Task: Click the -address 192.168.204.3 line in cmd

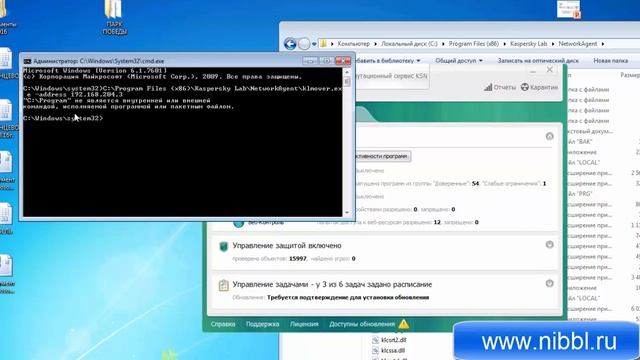Action: tap(75, 94)
